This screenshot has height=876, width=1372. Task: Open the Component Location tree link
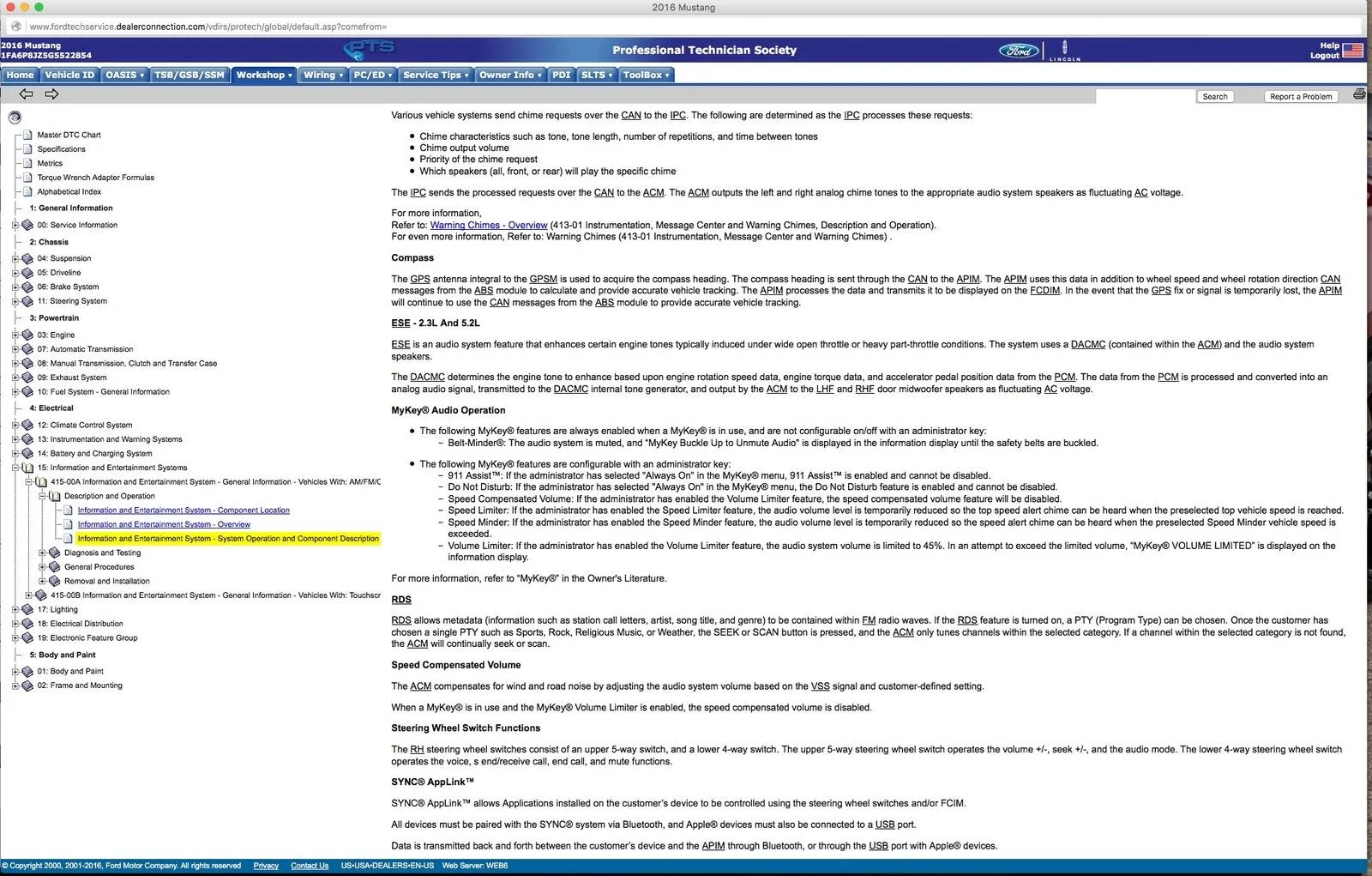184,510
